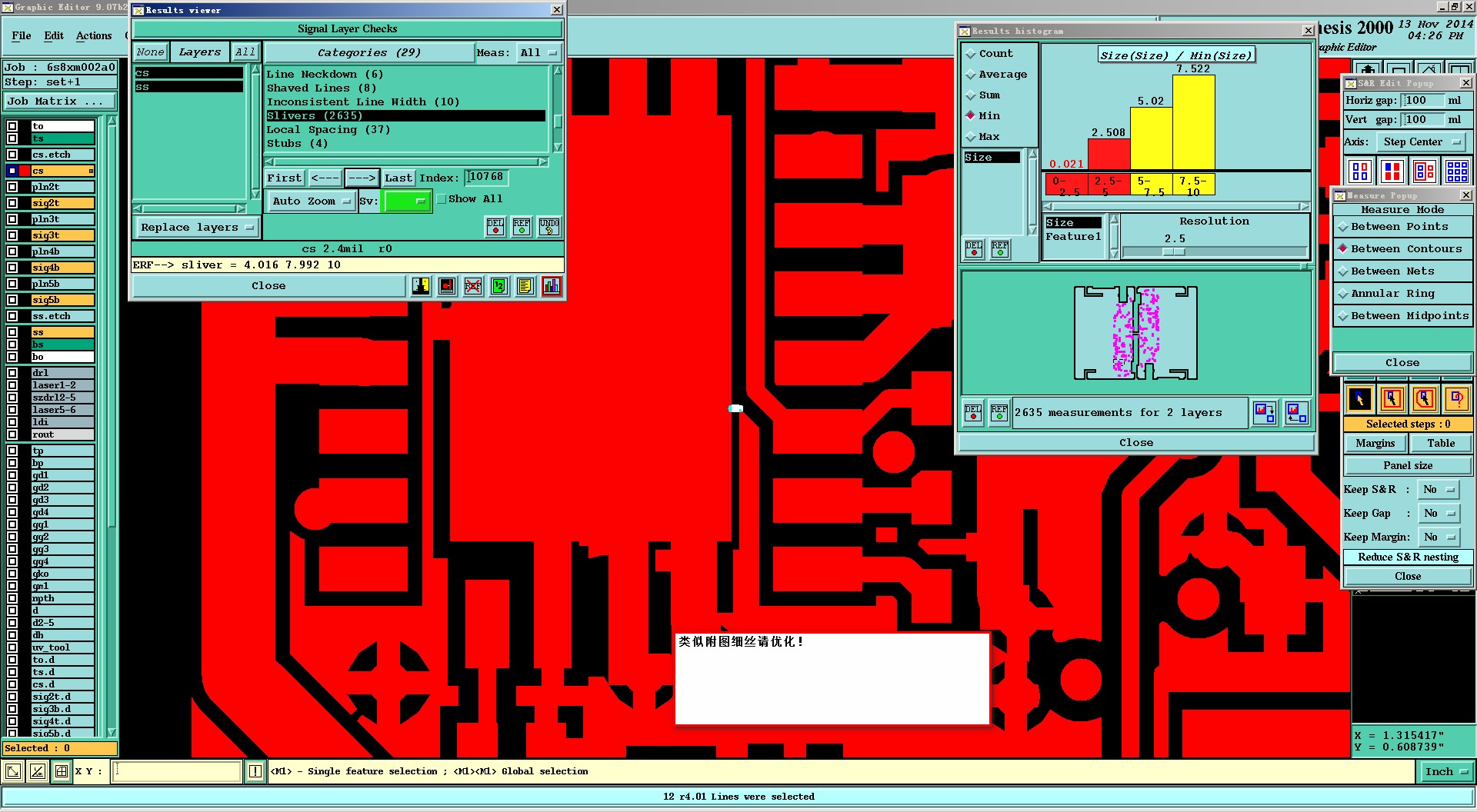Open Axis Step Center dropdown
The image size is (1477, 812).
pos(1422,142)
